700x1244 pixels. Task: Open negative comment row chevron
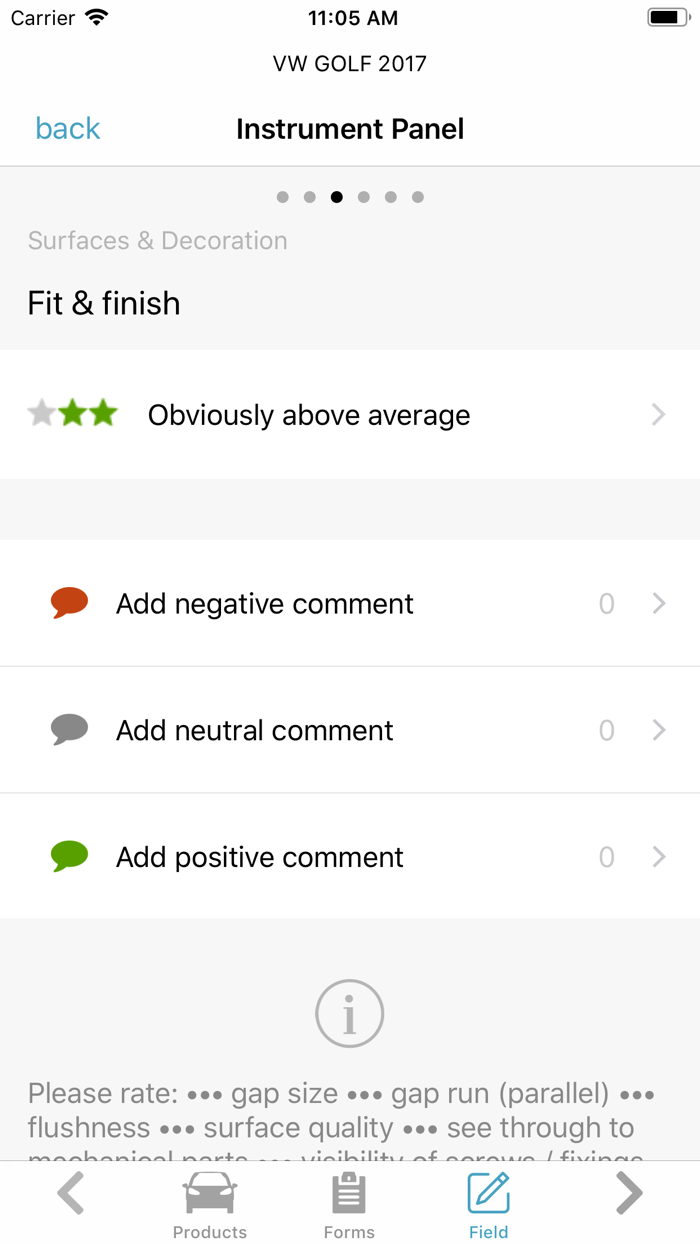pos(658,604)
